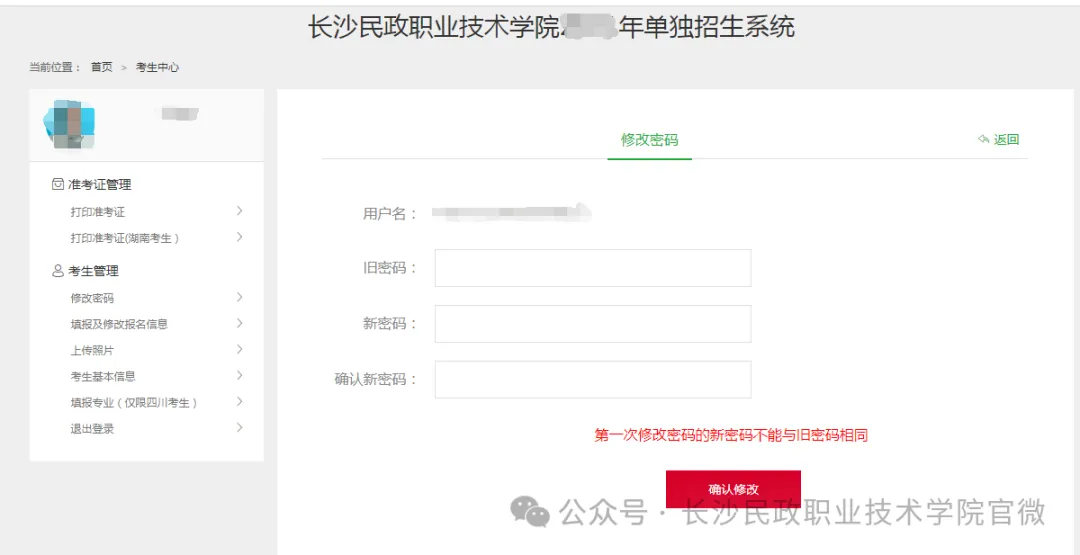Viewport: 1080px width, 555px height.
Task: Click the 考生管理 person icon
Action: 57,271
